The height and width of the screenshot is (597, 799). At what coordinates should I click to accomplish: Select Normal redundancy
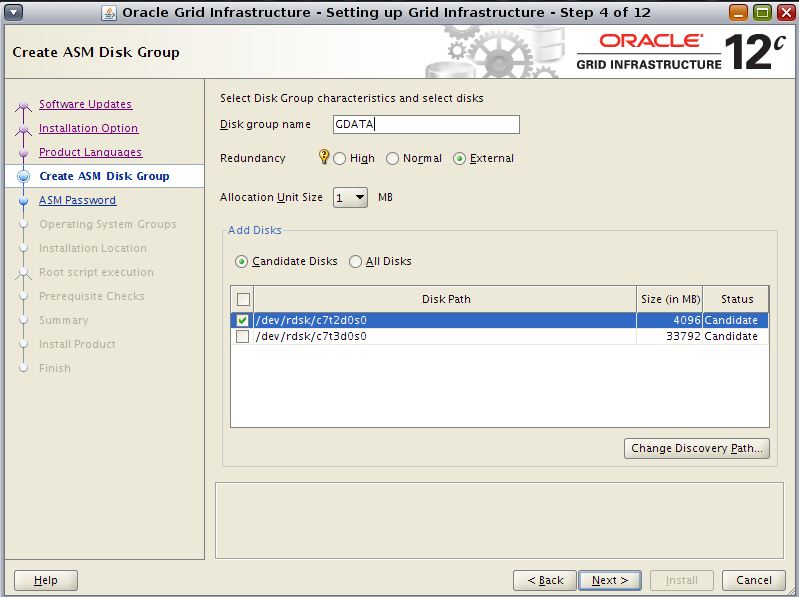pos(392,158)
